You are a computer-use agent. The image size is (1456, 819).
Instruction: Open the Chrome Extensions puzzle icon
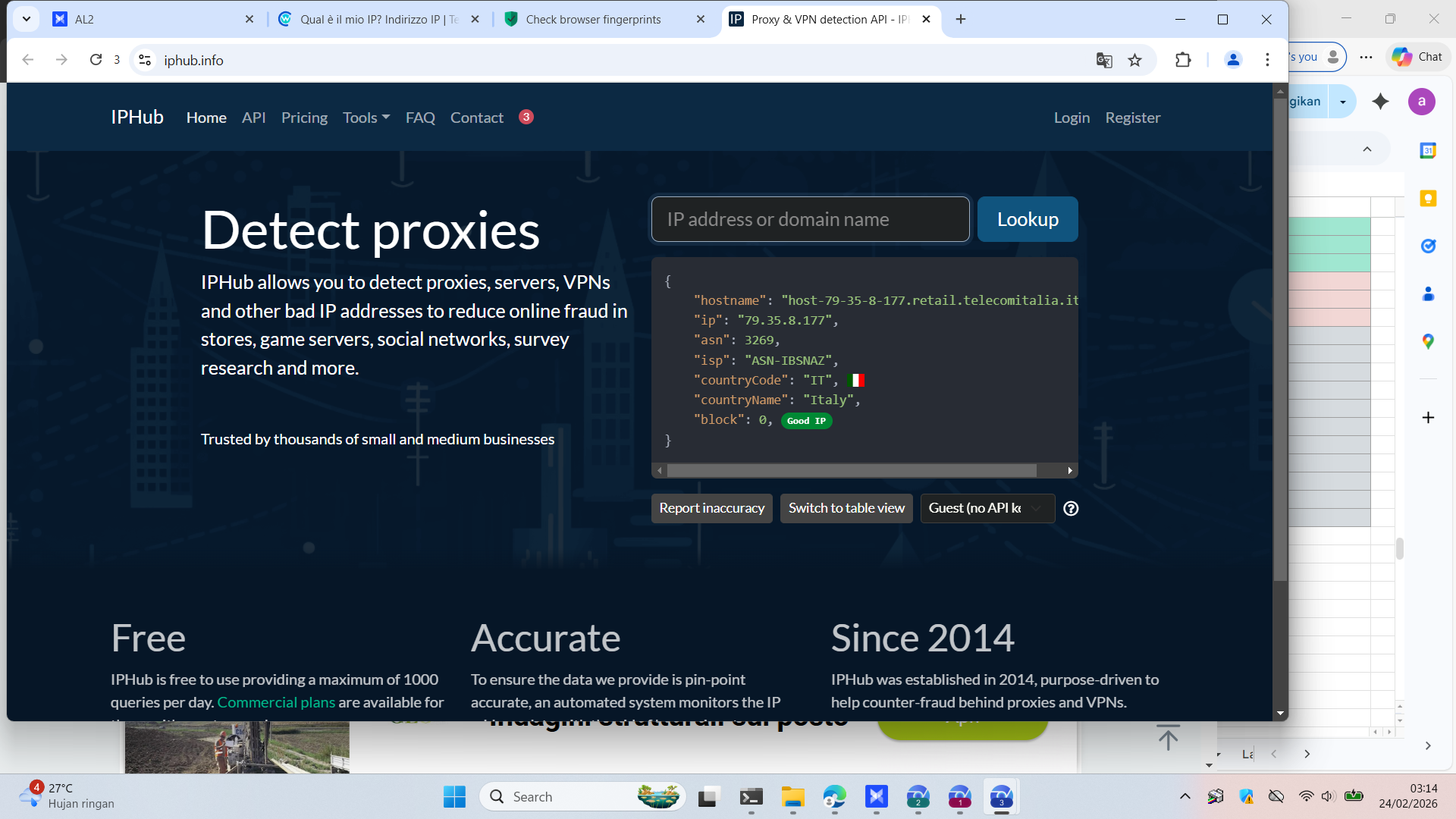pyautogui.click(x=1183, y=60)
